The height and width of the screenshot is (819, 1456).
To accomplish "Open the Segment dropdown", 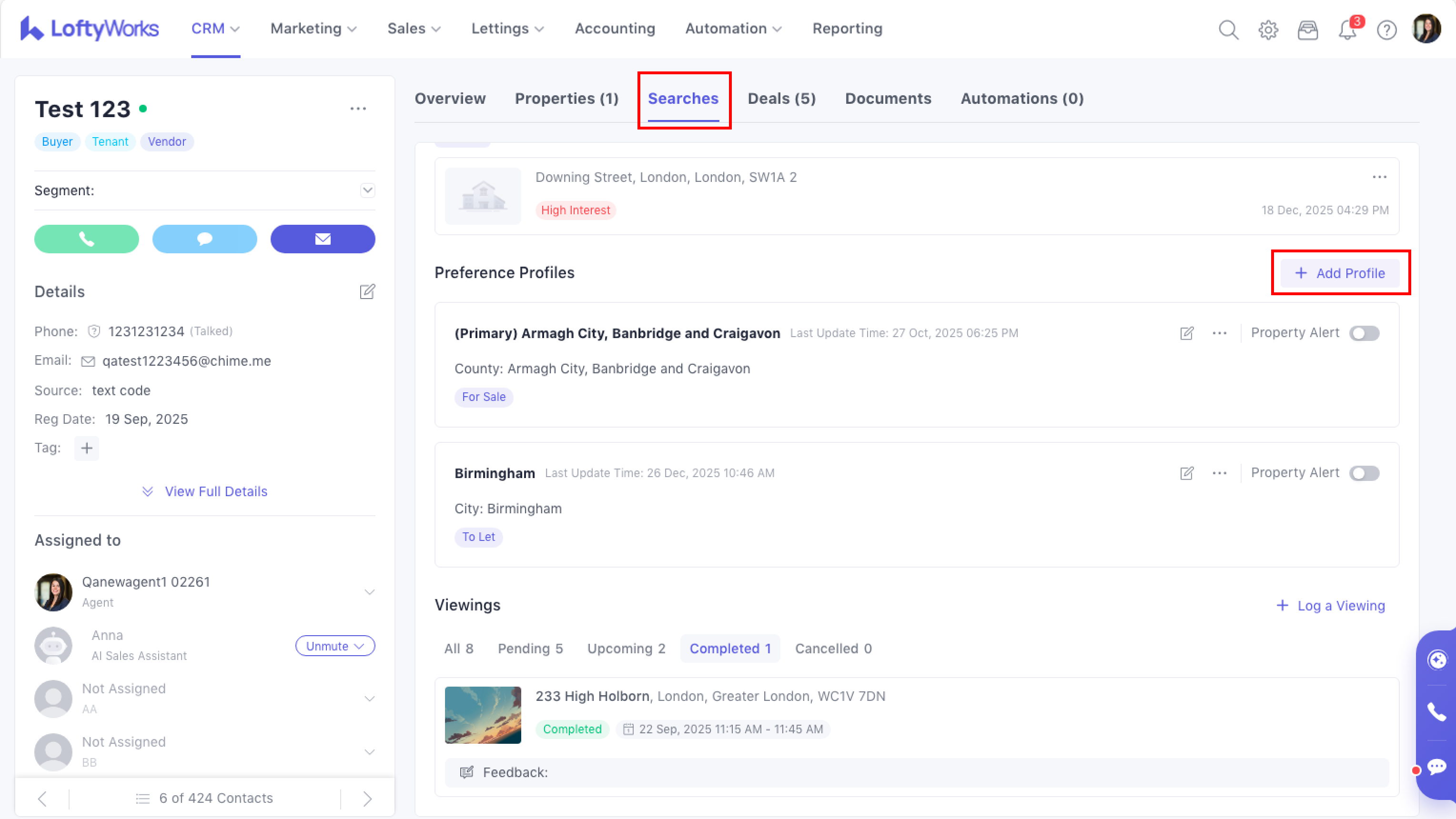I will (367, 190).
